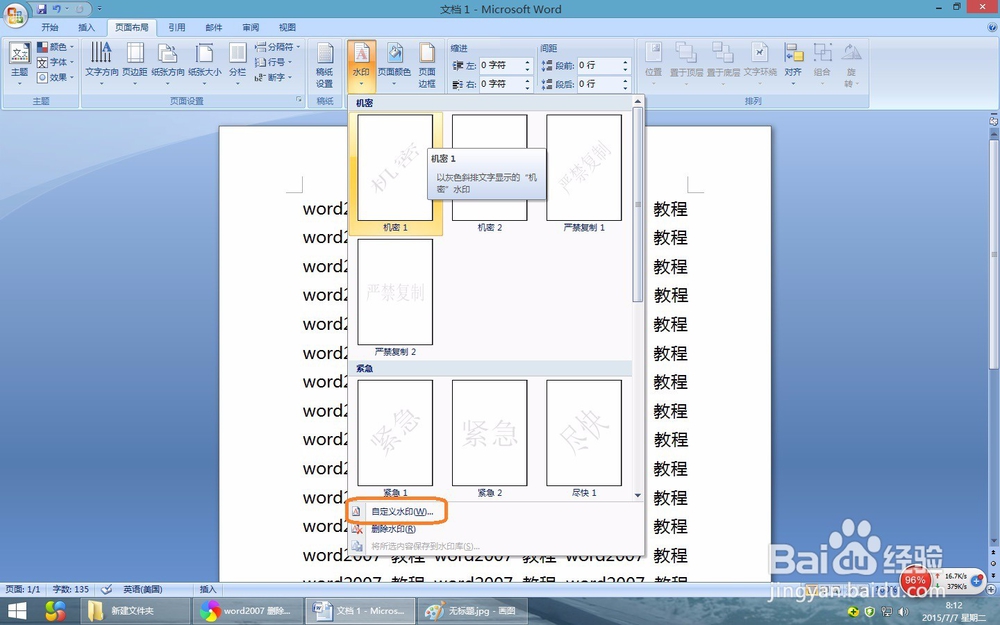This screenshot has width=1000, height=625.
Task: Click the 文字环绕 text wrapping button
Action: [x=760, y=64]
